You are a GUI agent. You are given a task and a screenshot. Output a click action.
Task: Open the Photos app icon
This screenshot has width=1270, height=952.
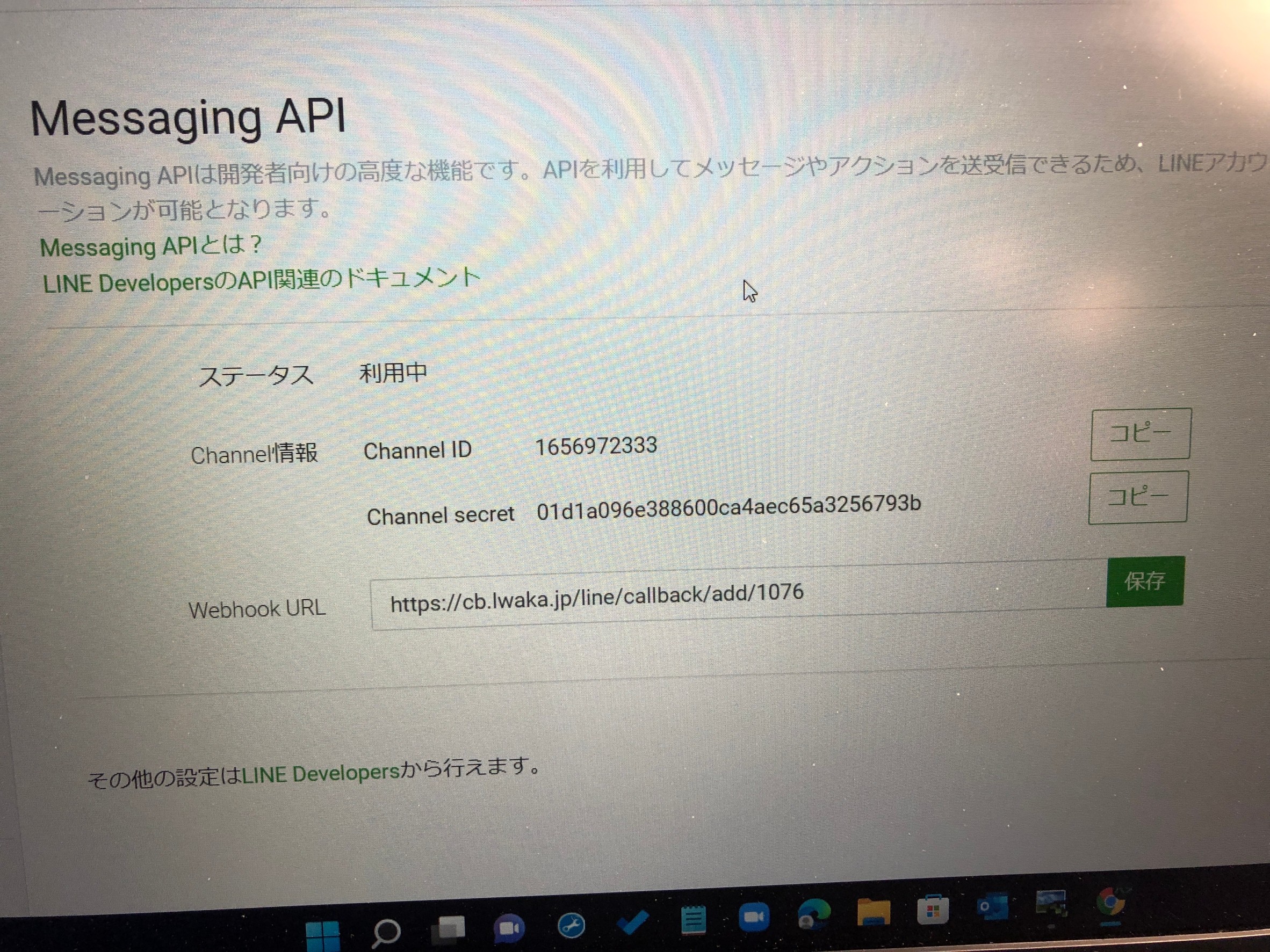click(x=1051, y=903)
